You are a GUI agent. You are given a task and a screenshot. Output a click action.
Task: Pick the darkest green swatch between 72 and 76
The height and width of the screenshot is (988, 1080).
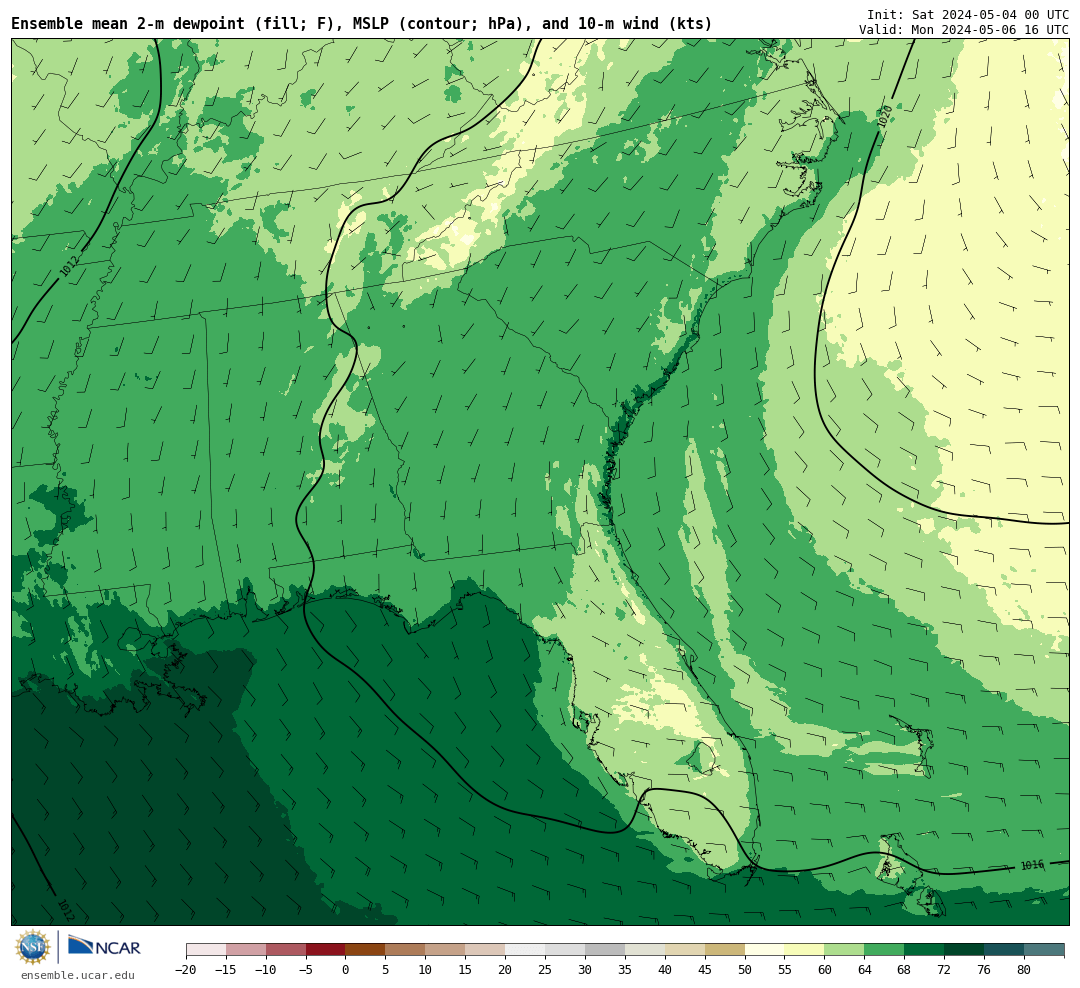(964, 950)
